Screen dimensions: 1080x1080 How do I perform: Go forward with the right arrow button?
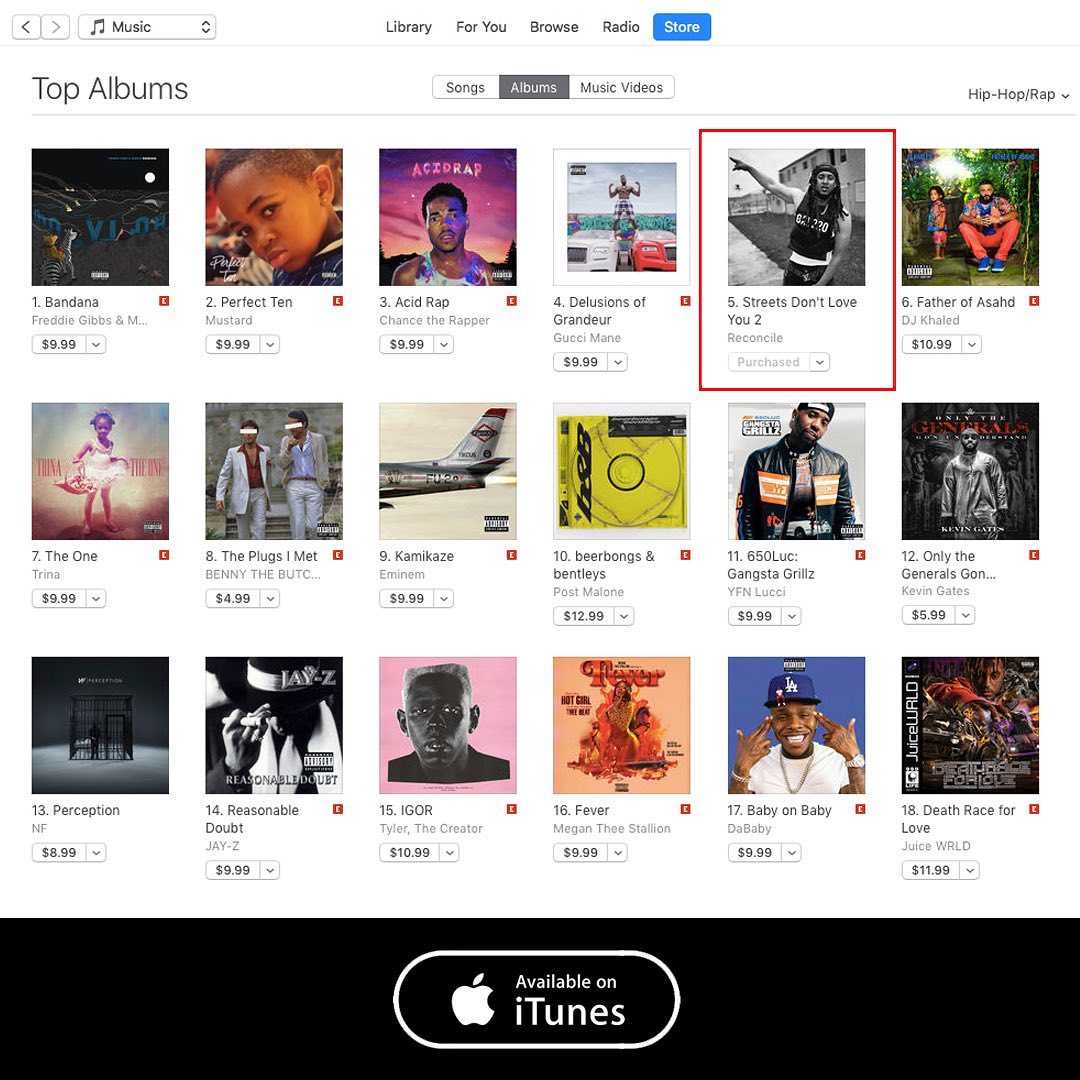pyautogui.click(x=56, y=27)
